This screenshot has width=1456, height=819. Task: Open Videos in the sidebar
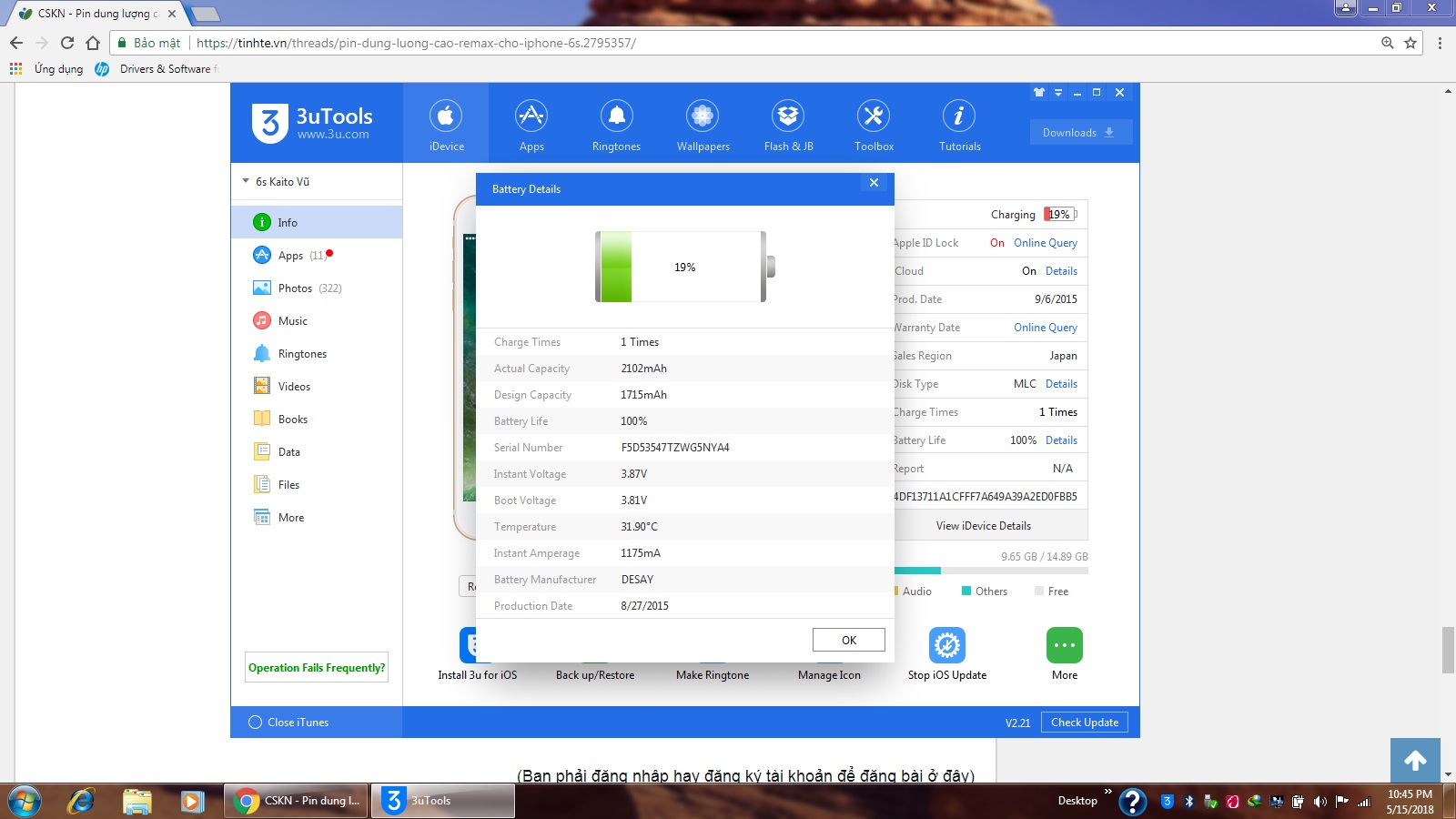point(317,386)
